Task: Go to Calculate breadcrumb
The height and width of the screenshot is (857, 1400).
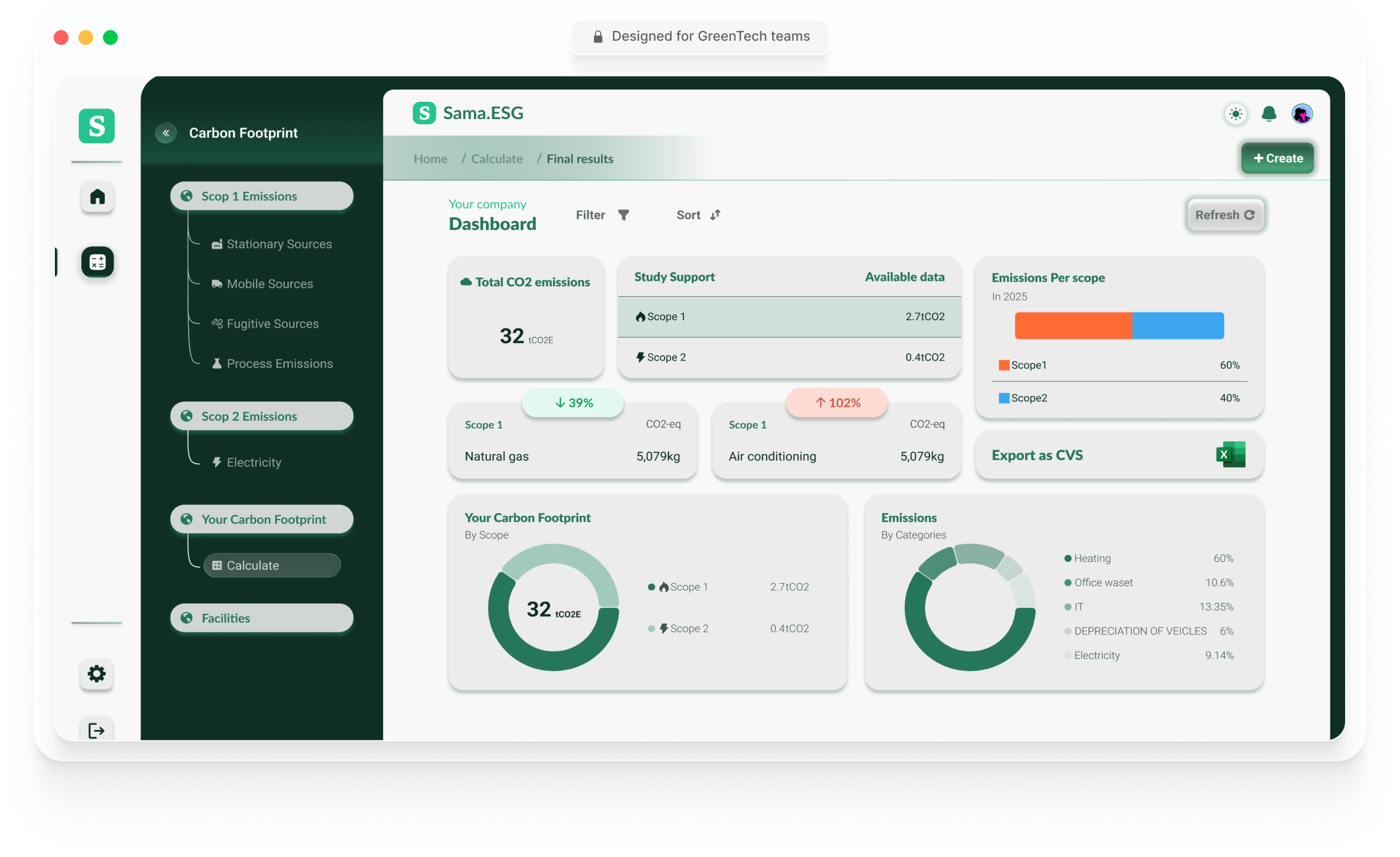Action: (x=496, y=159)
